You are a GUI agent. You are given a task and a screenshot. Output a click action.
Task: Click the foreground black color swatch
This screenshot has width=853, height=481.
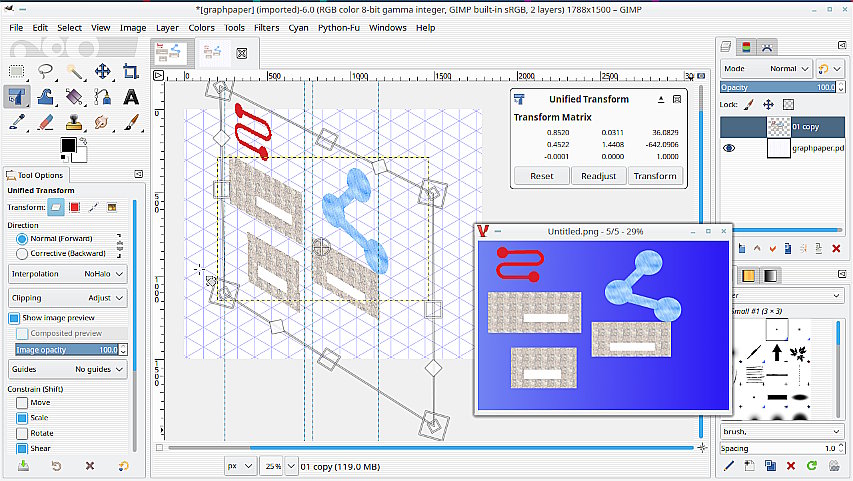tap(68, 145)
